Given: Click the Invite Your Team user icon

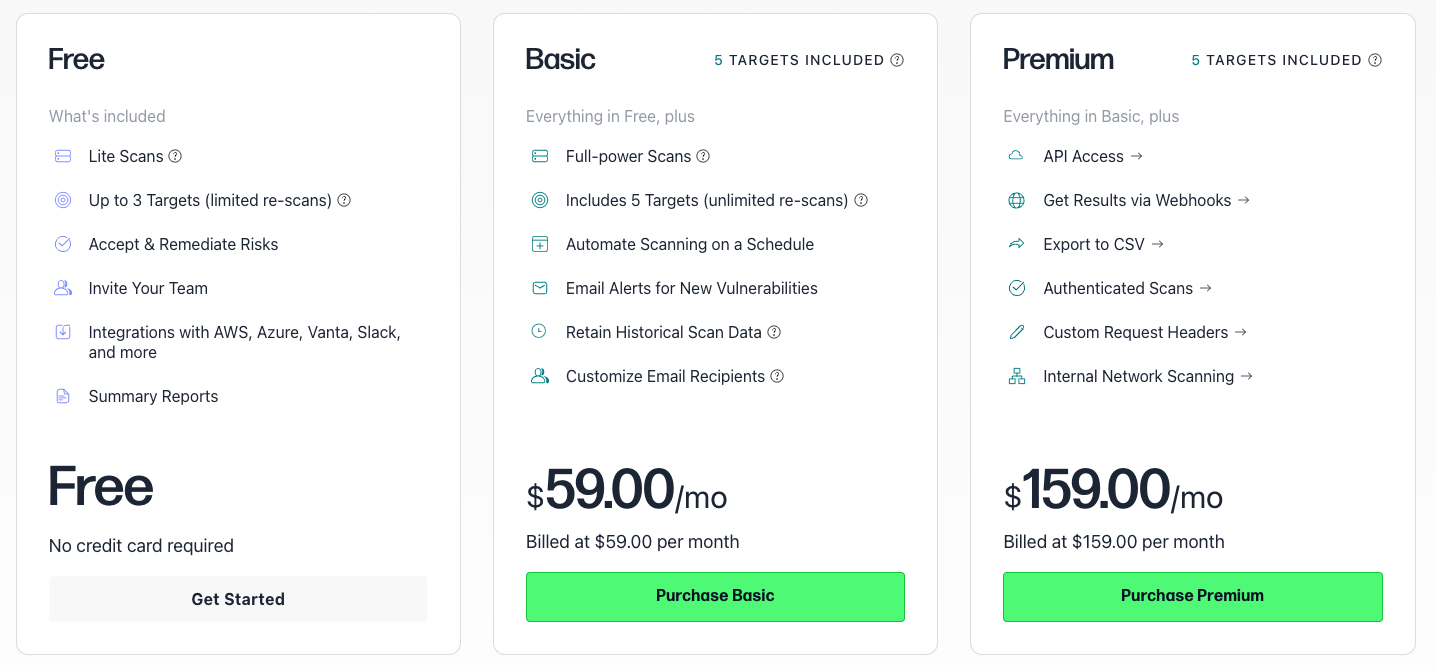Looking at the screenshot, I should 63,288.
